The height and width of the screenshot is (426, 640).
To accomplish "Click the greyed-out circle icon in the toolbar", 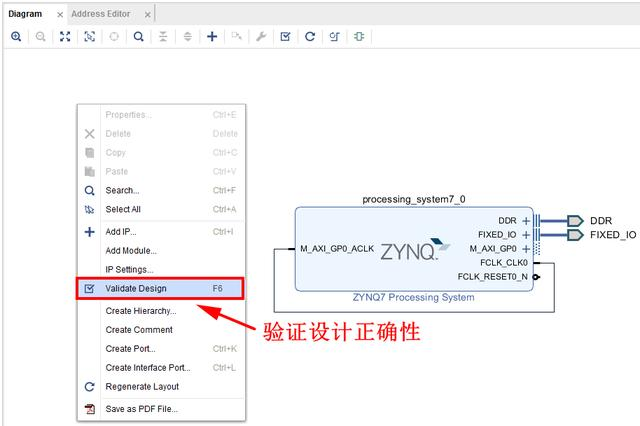I will 114,37.
